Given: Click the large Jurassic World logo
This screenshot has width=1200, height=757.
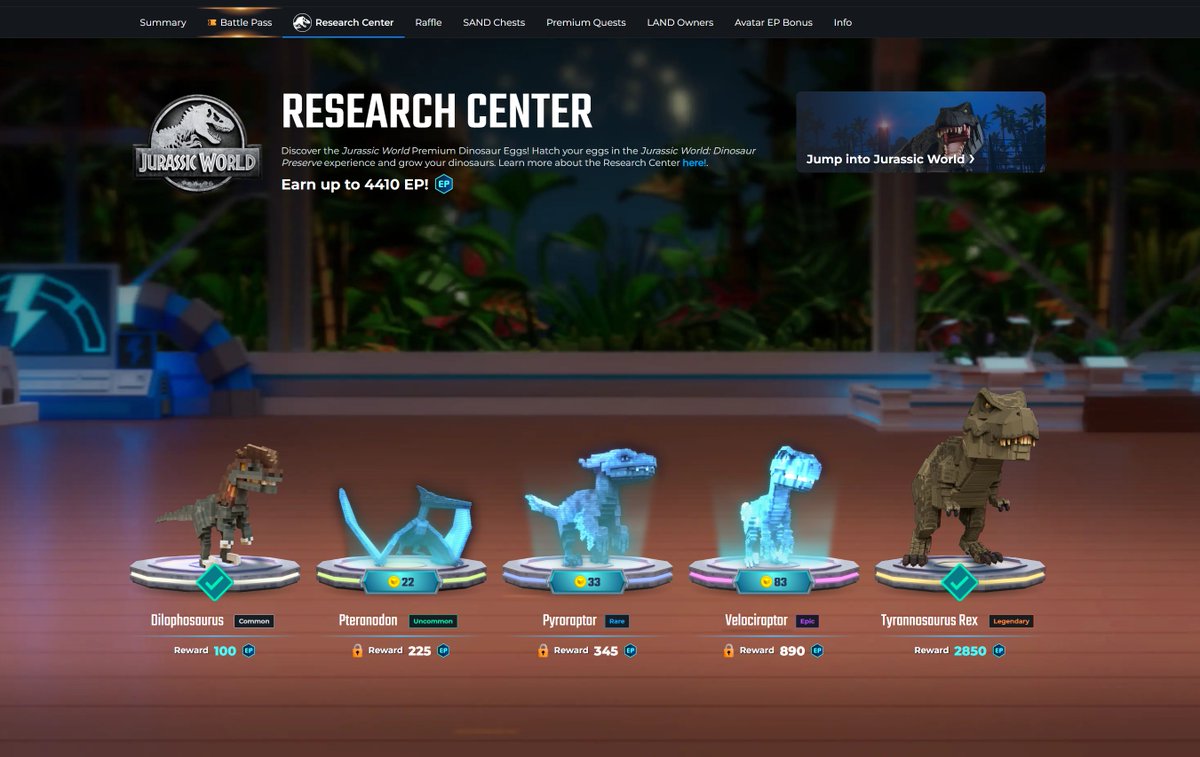Looking at the screenshot, I should (198, 142).
